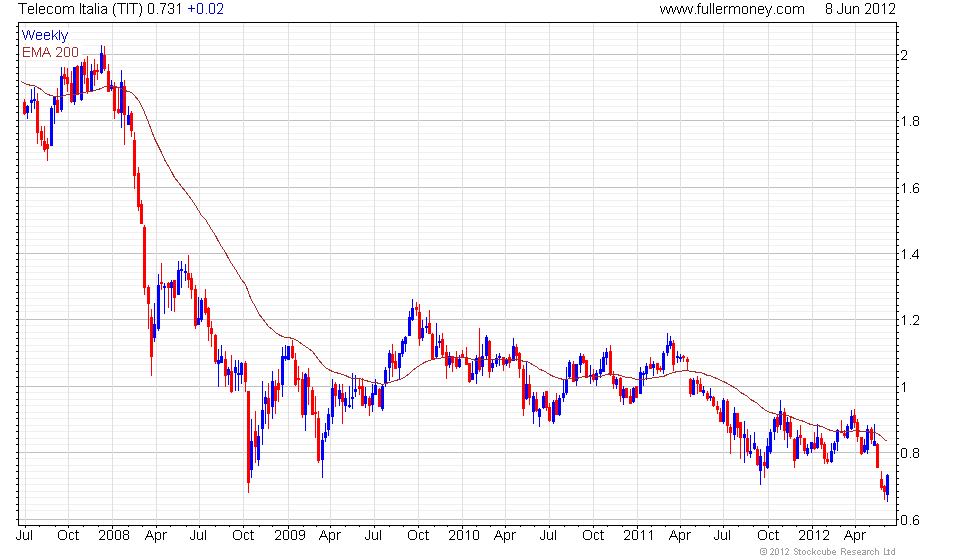Click the 2009 year label on time axis
Image resolution: width=980 pixels, height=560 pixels.
(289, 536)
